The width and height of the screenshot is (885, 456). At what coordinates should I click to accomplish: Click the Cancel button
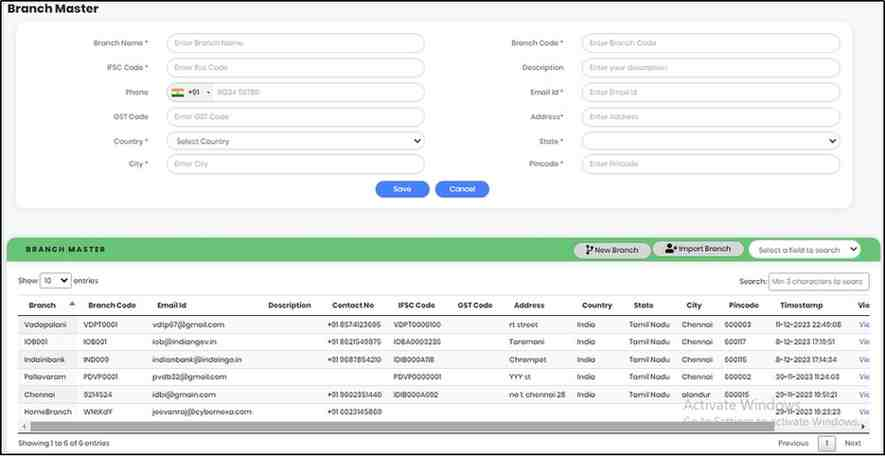coord(462,189)
